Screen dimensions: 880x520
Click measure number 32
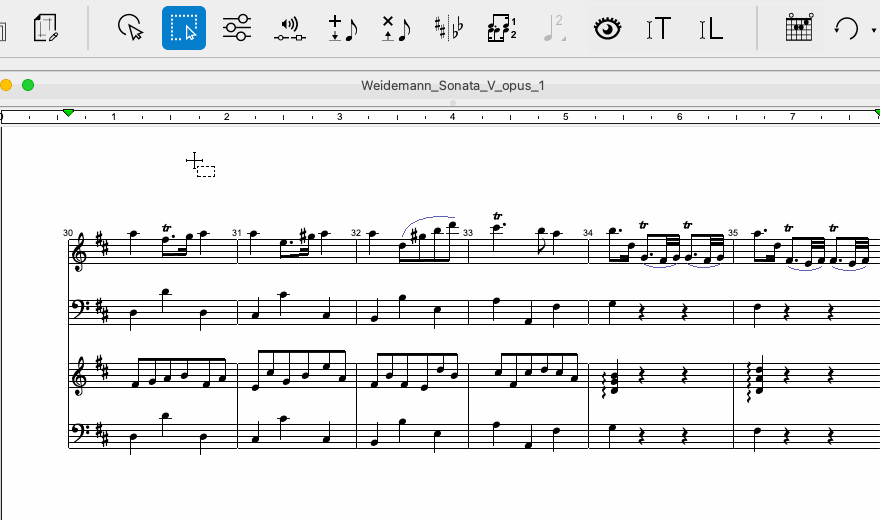pyautogui.click(x=356, y=233)
